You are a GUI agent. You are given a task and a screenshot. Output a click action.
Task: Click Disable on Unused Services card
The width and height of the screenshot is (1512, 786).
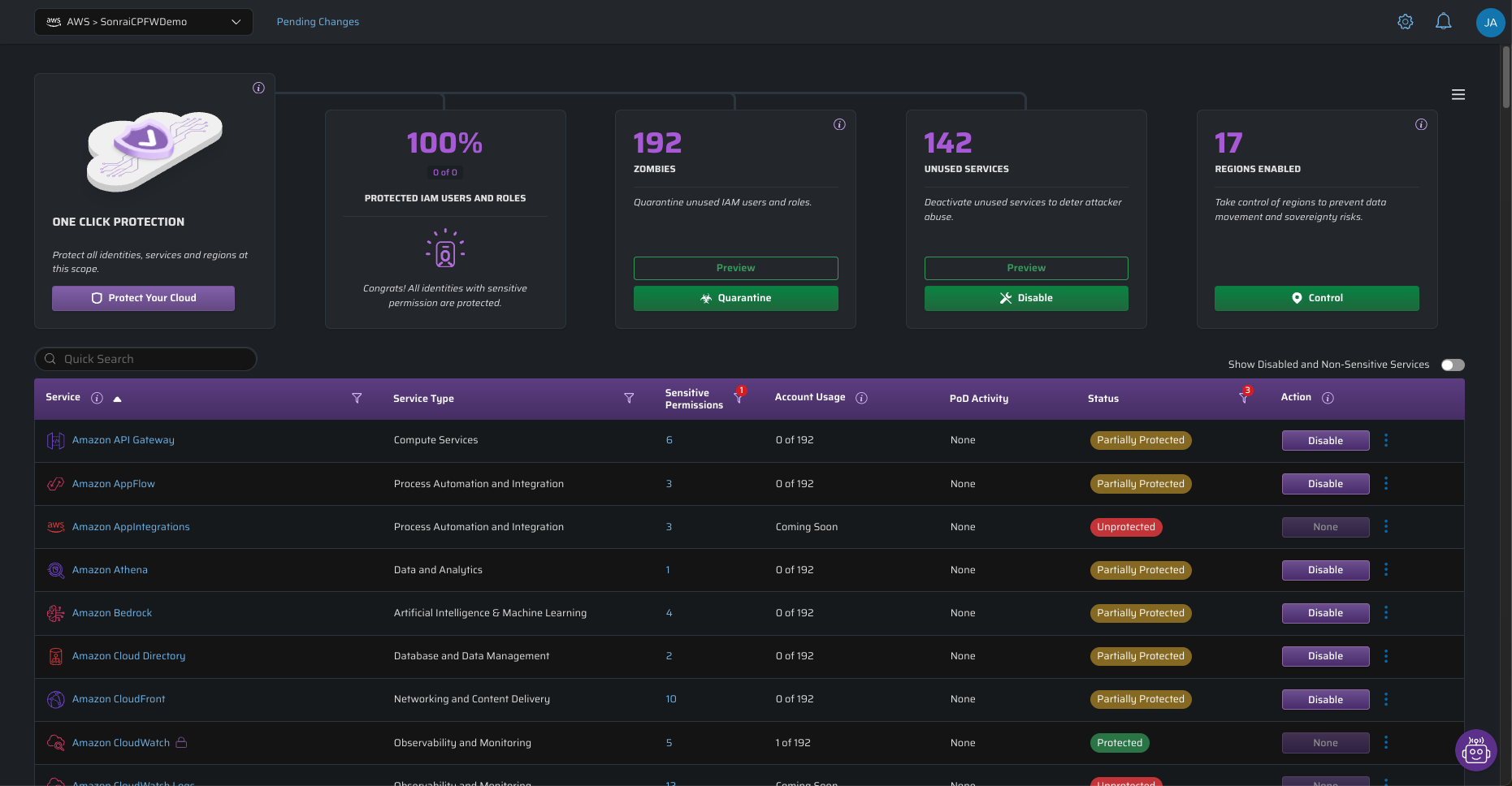pos(1026,298)
